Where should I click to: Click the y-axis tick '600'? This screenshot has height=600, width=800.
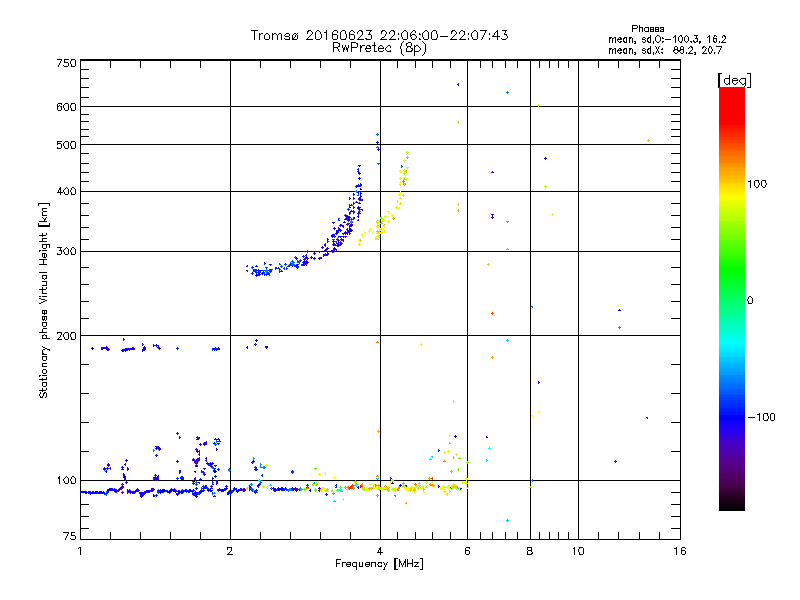click(x=67, y=107)
